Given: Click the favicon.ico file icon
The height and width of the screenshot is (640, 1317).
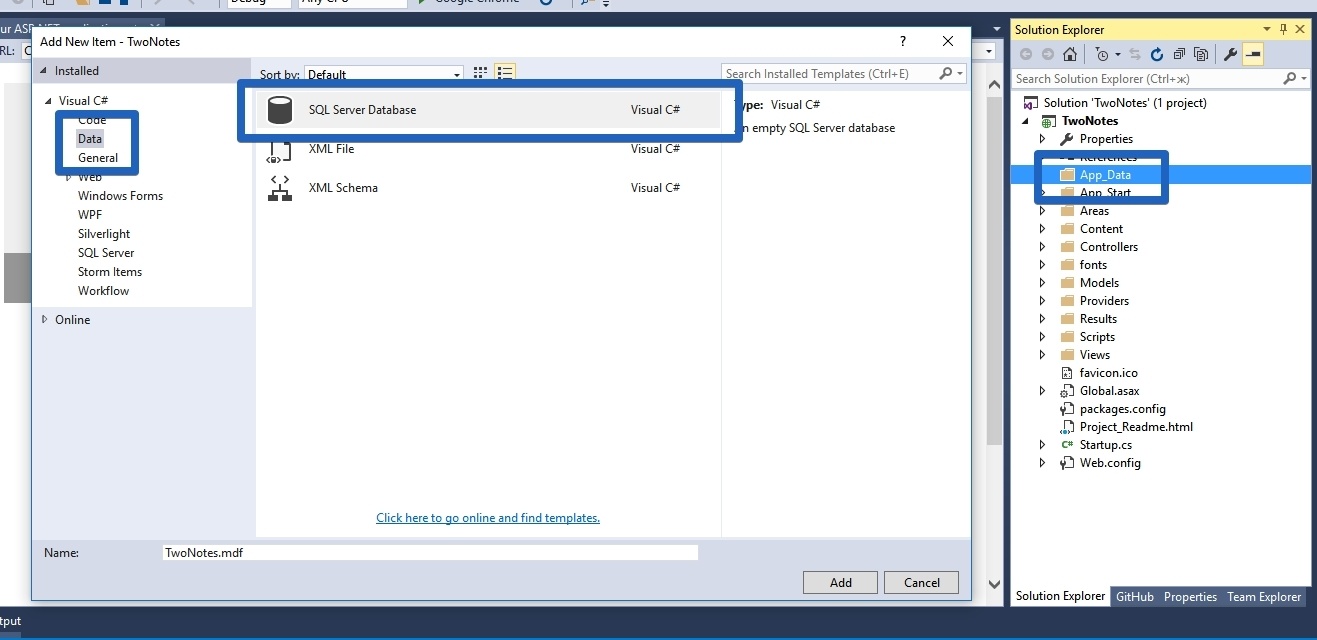Looking at the screenshot, I should [1067, 373].
